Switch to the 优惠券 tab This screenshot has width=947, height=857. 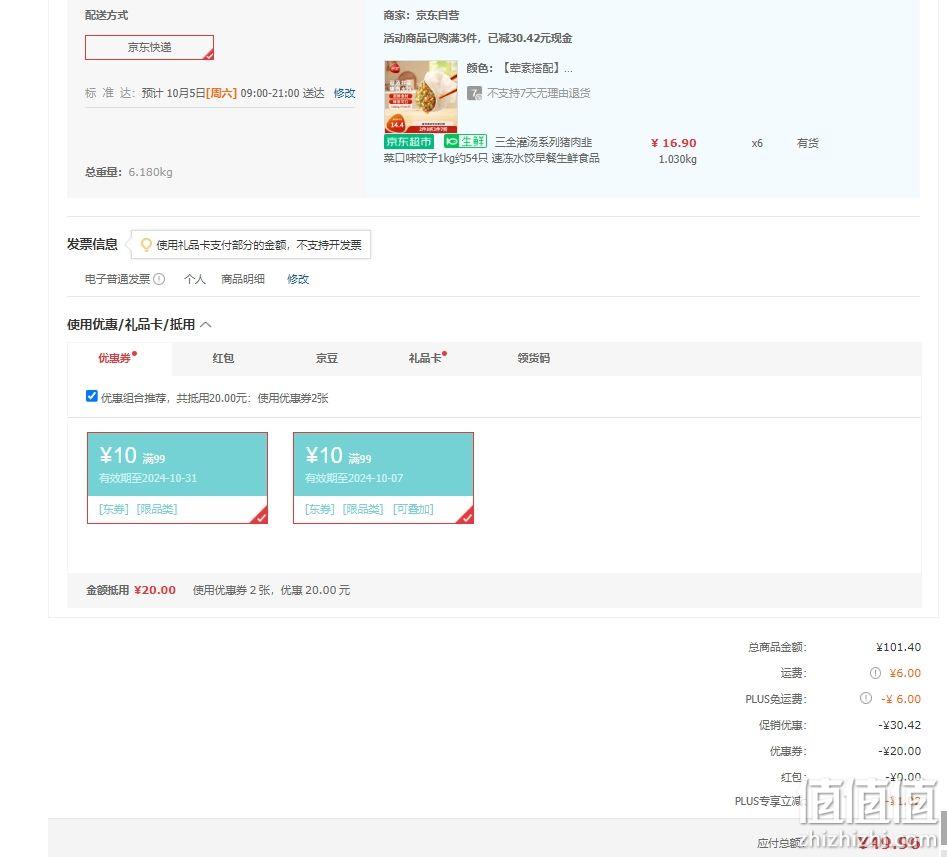tap(115, 358)
